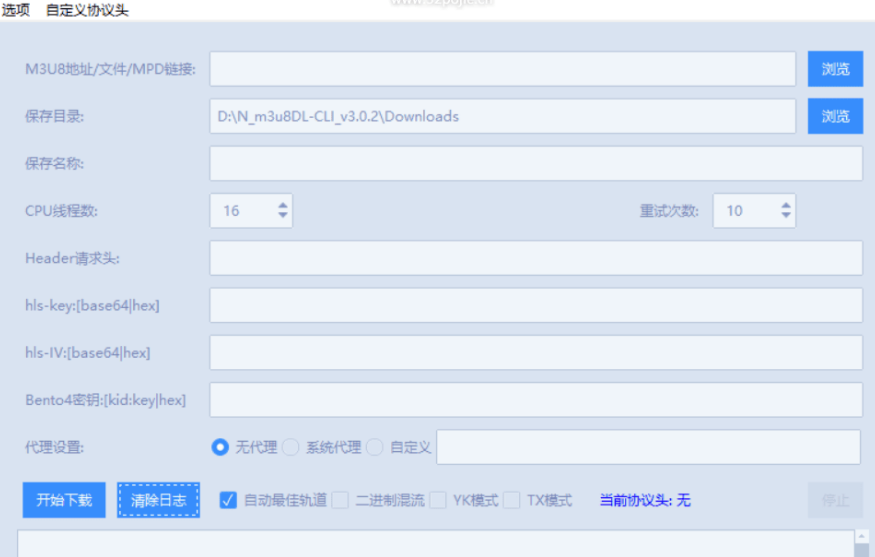Screen dimensions: 875x557
Task: Decrease 重试次数 with down arrow
Action: click(786, 216)
